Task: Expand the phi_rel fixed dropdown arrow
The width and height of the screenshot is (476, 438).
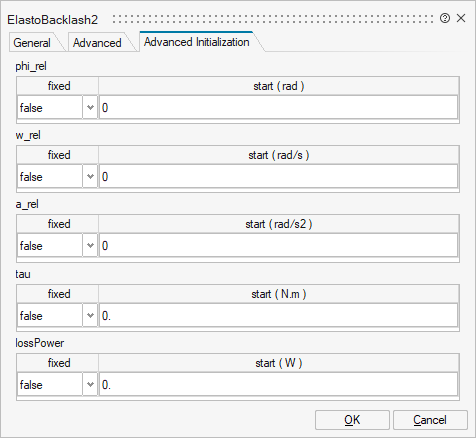Action: (90, 107)
